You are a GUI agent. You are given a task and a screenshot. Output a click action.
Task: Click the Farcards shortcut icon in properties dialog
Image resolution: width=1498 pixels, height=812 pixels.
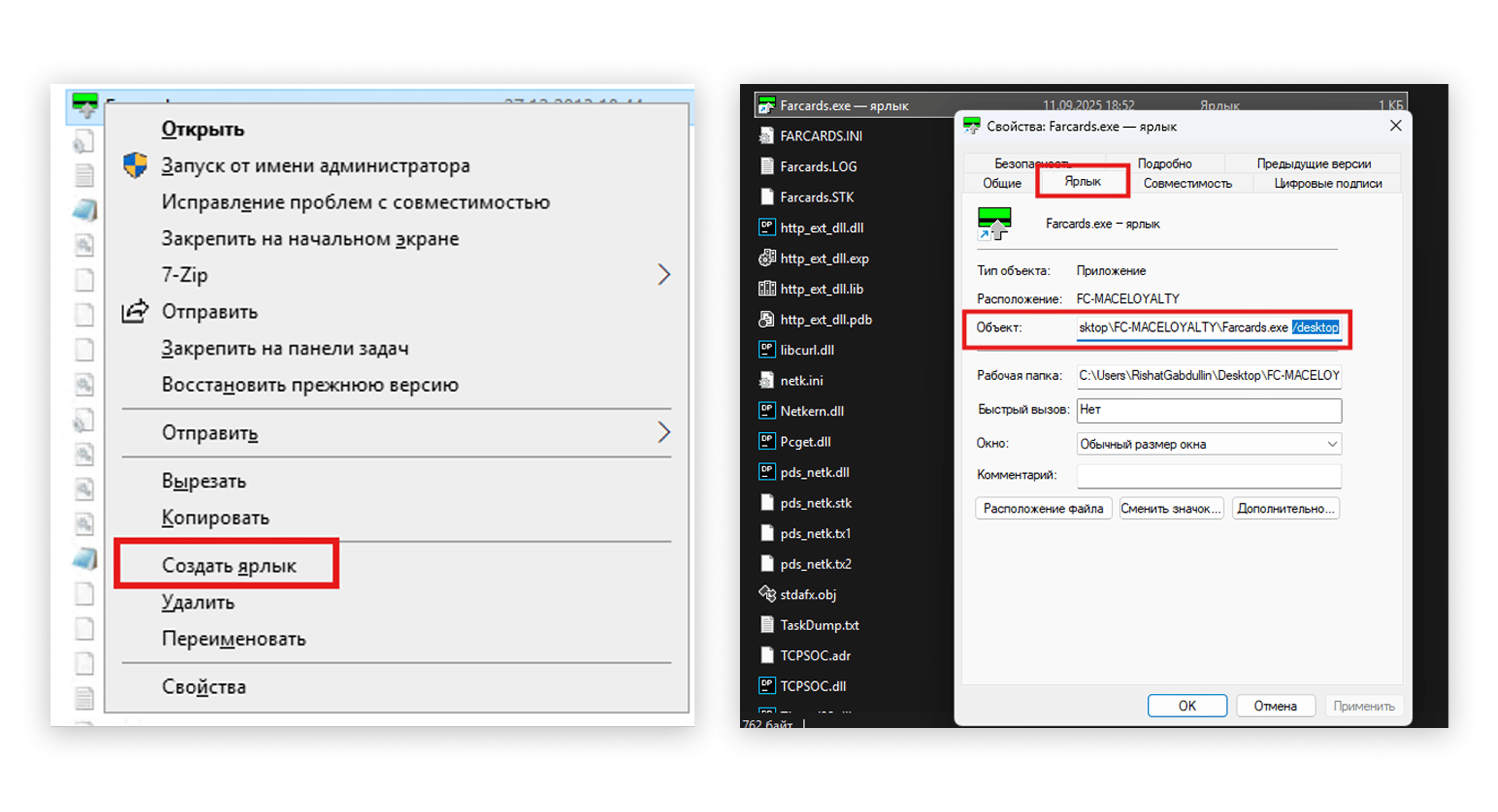(994, 224)
